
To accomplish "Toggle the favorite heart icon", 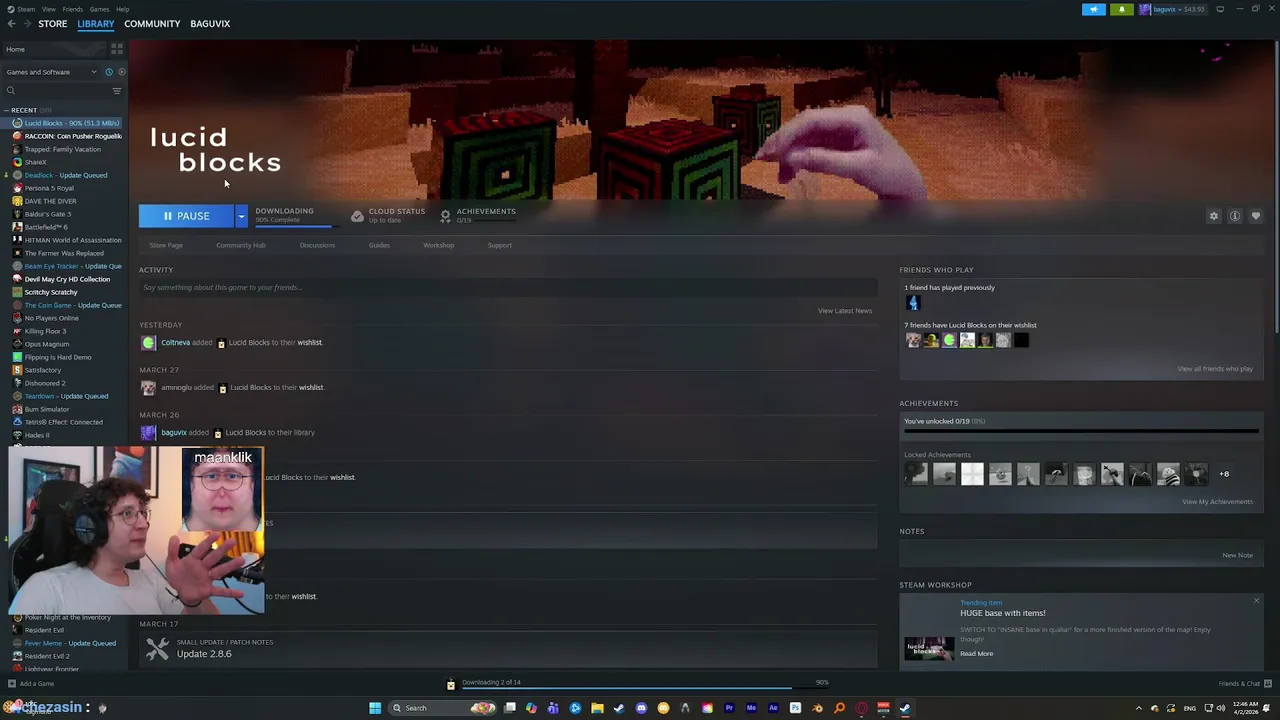I will pos(1256,216).
